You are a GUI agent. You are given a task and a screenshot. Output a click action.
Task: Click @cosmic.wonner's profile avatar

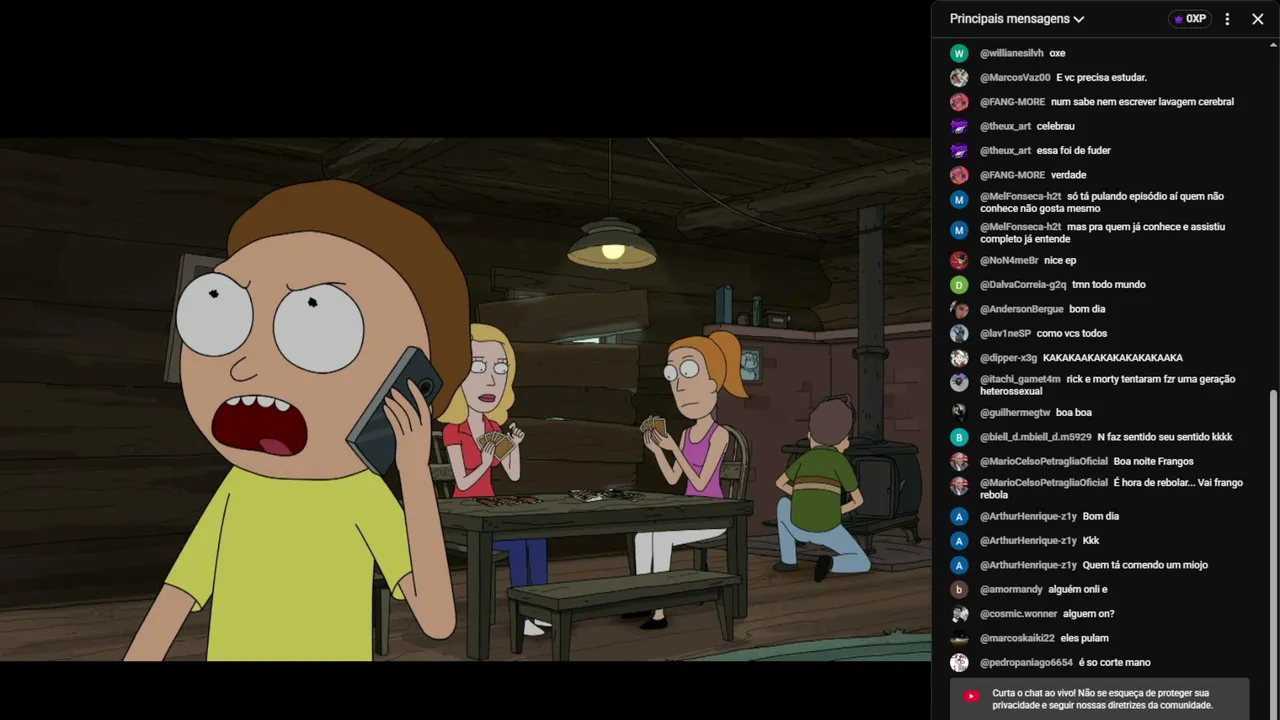click(x=959, y=614)
